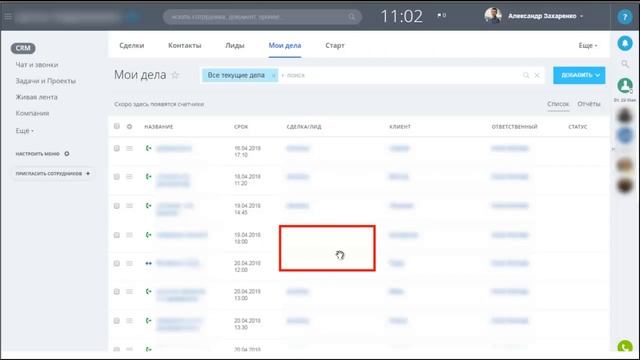Screen dimensions: 640x360
Task: Open Живая лента in left menu
Action: coord(36,97)
